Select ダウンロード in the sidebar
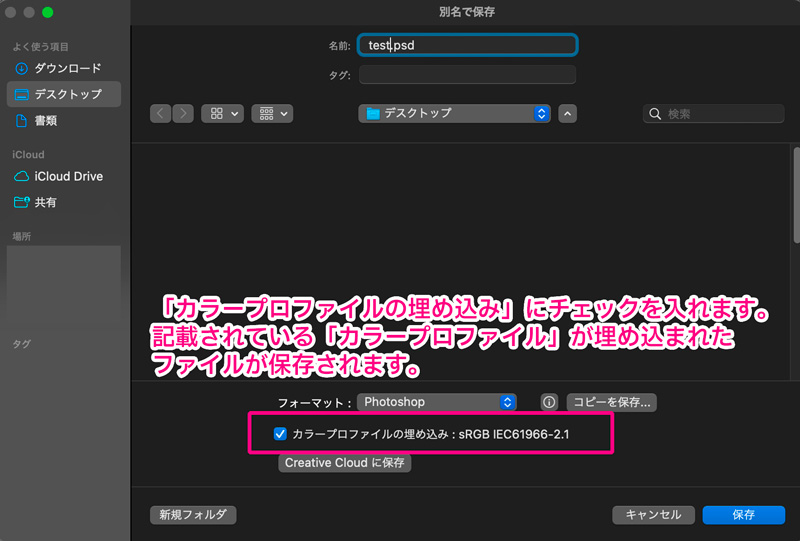This screenshot has height=541, width=800. tap(67, 68)
